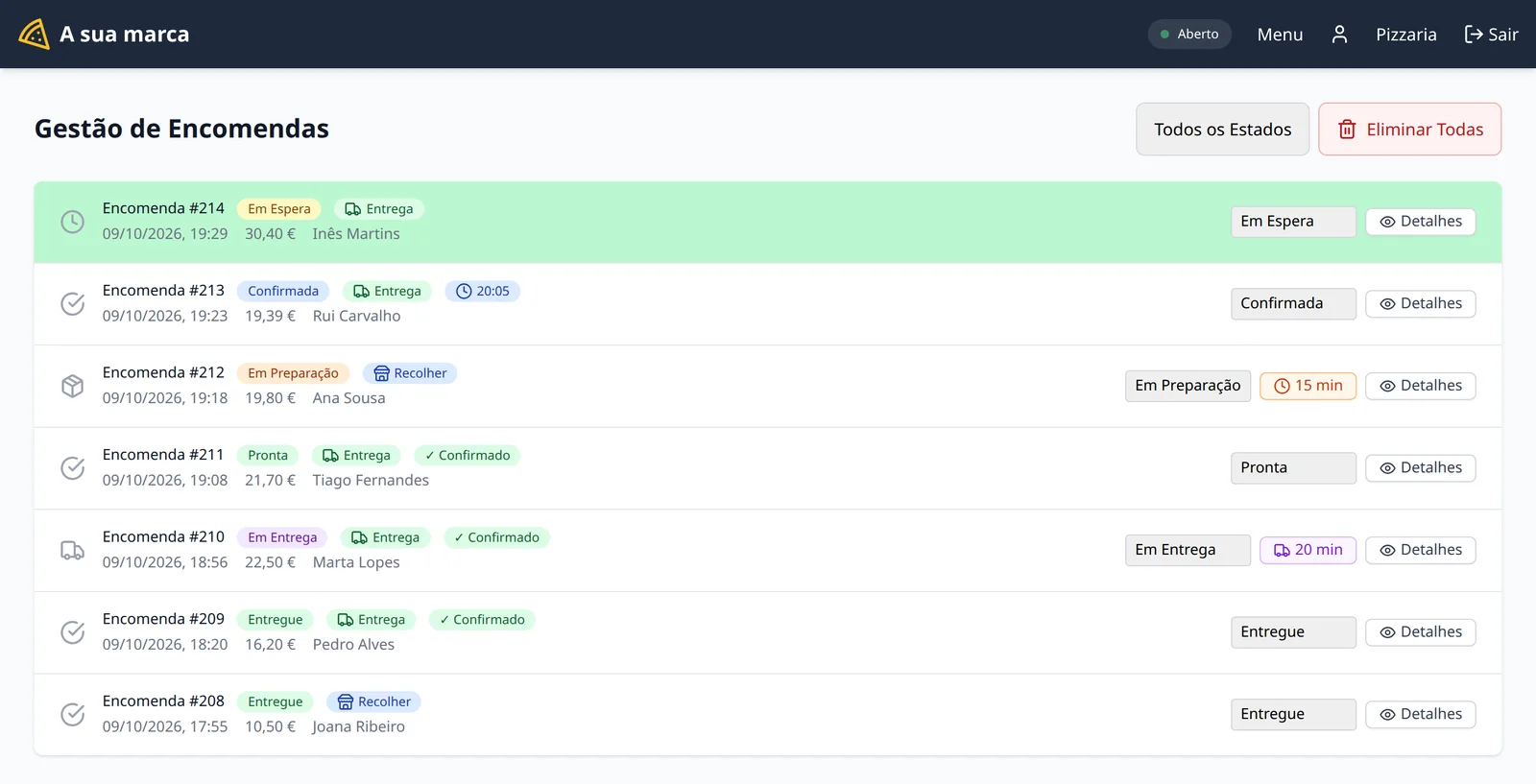Click the clock icon of Encomenda #214

pyautogui.click(x=73, y=222)
